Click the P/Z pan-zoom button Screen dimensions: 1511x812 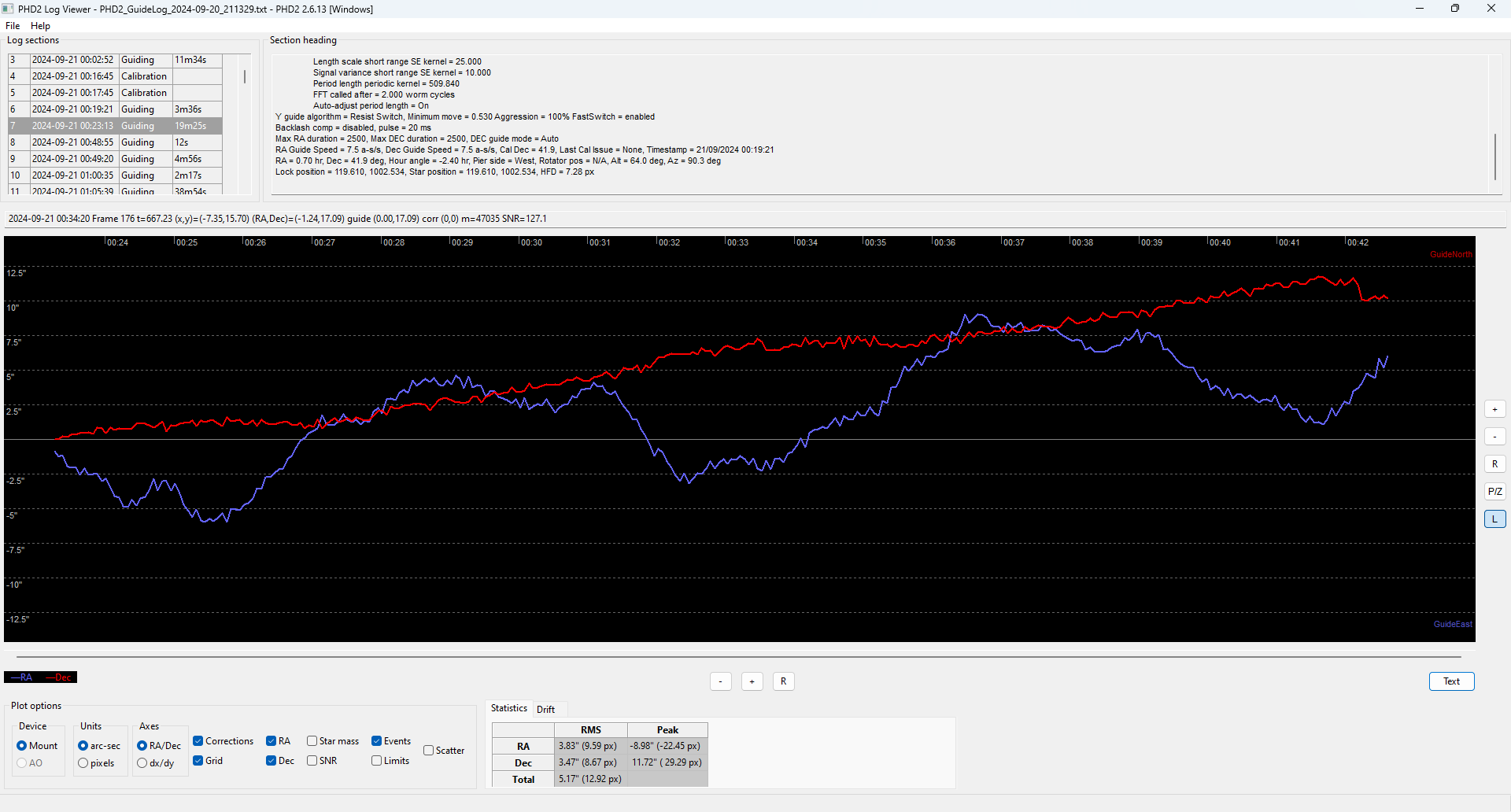coord(1494,492)
